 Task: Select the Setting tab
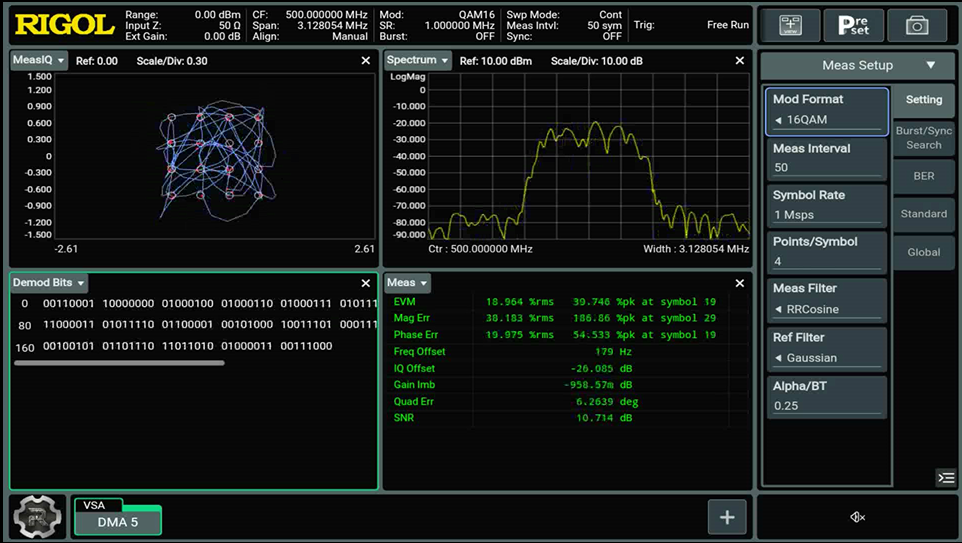[x=923, y=99]
